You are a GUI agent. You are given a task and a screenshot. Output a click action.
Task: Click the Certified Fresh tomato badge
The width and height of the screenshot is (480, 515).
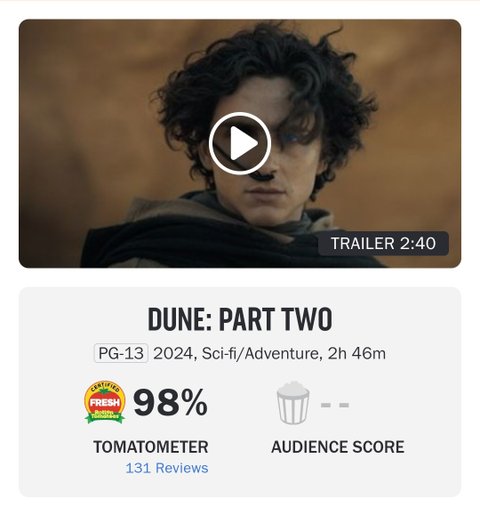click(105, 402)
